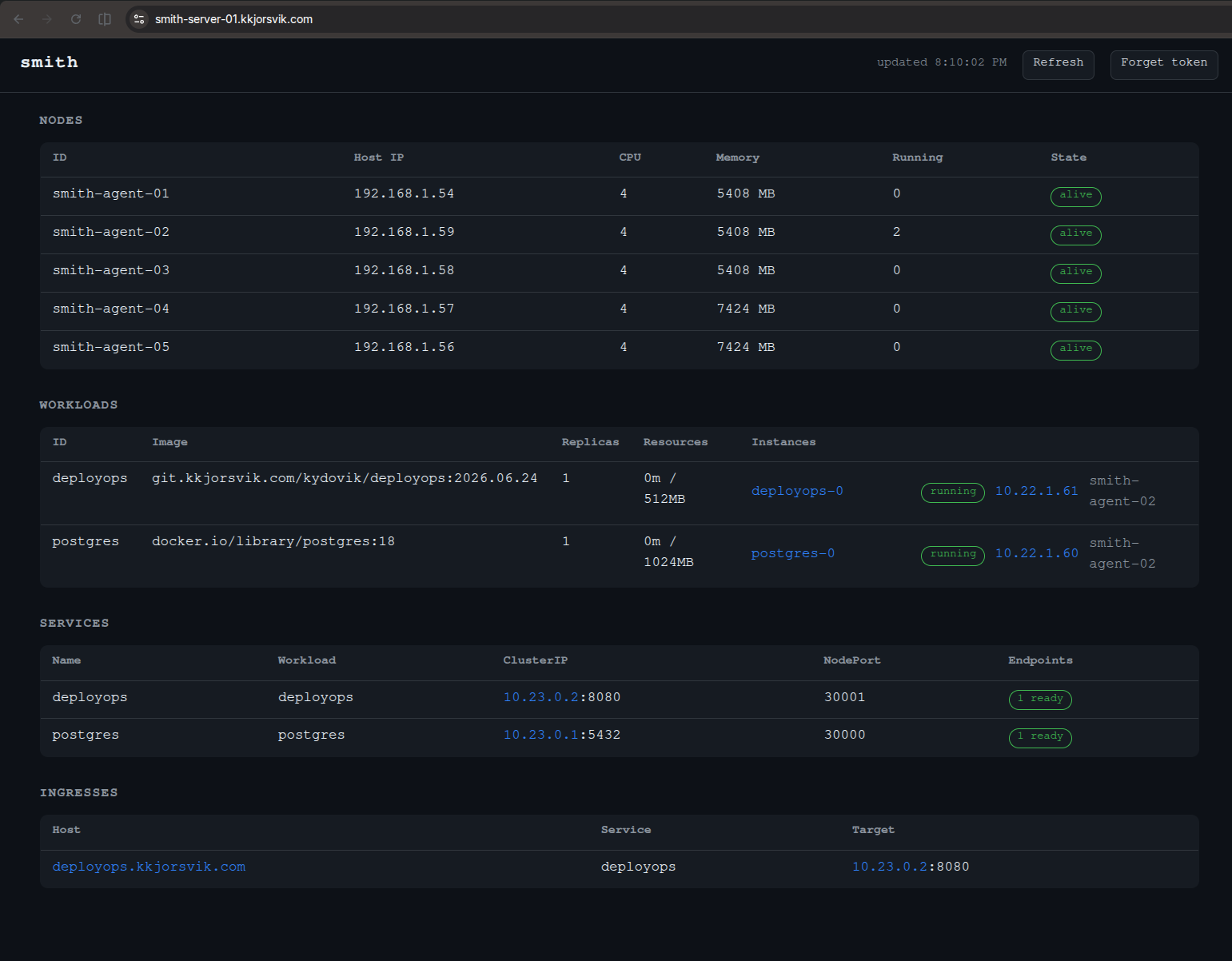The image size is (1232, 961).
Task: Click the SERVICES section heading
Action: pos(74,624)
